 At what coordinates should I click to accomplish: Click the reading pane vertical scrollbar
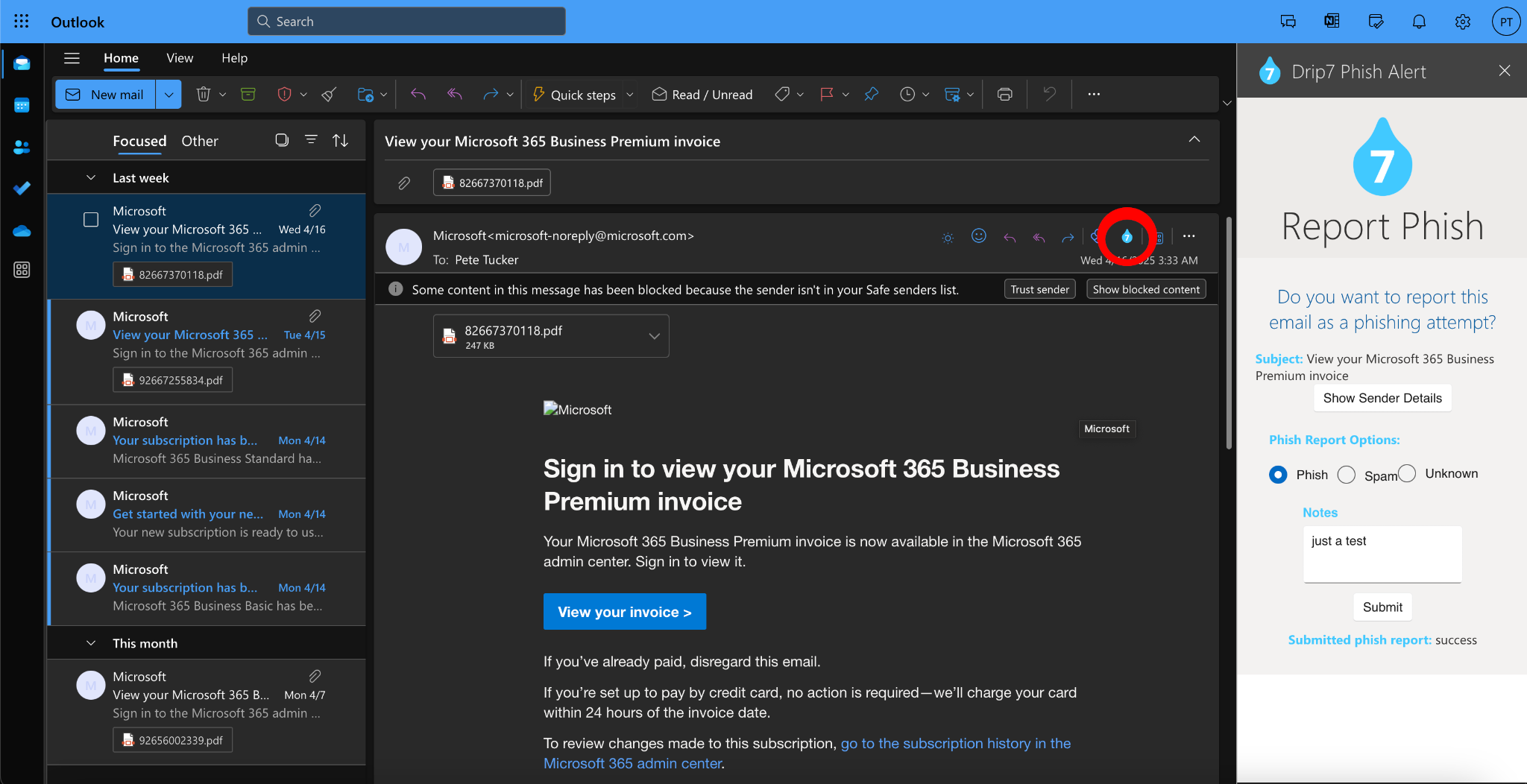tap(1229, 332)
